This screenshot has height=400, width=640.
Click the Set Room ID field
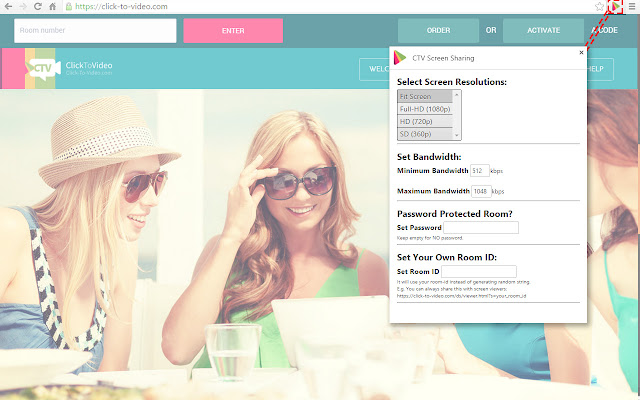(479, 271)
